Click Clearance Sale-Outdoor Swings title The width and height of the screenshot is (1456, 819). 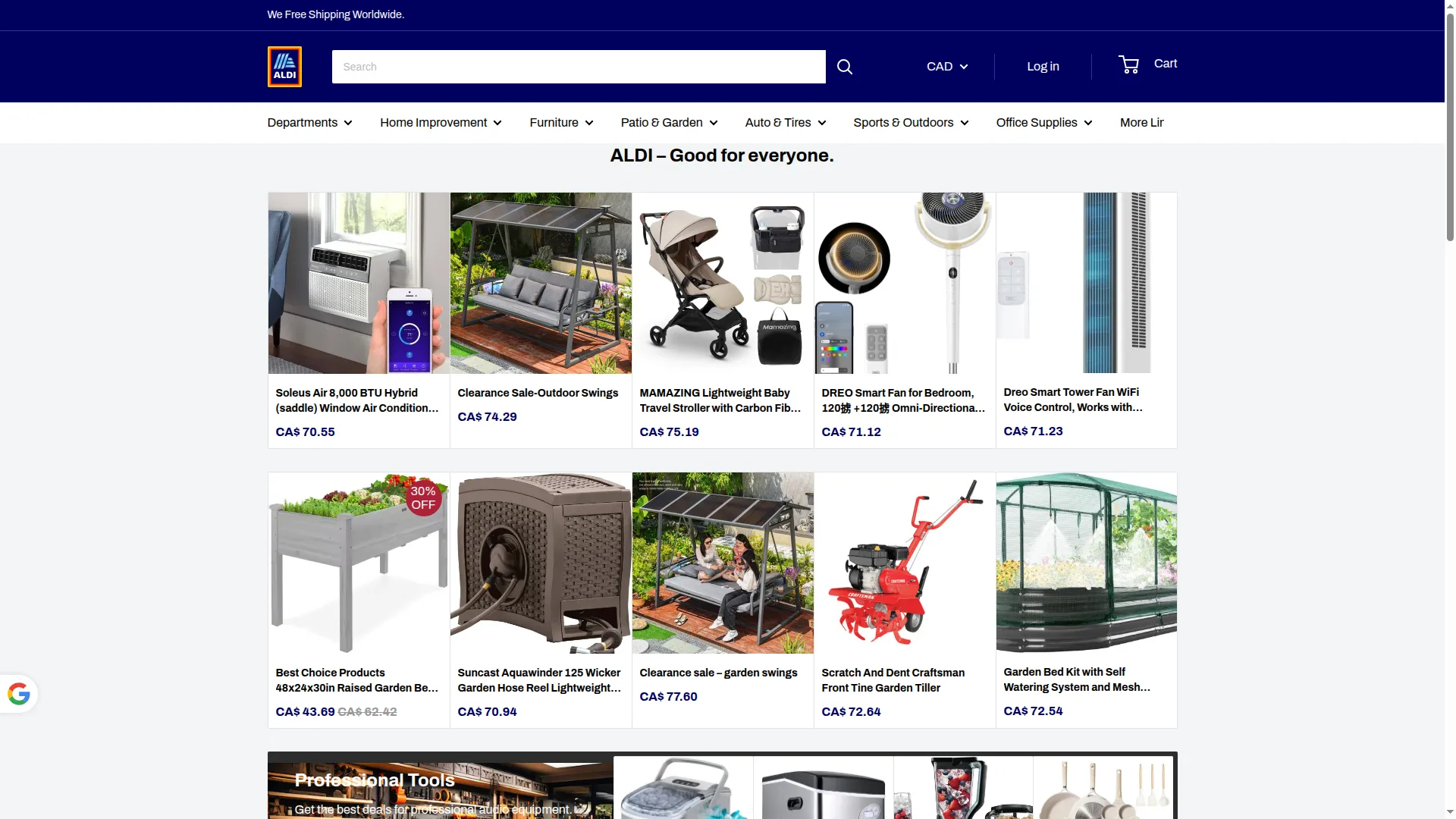[x=538, y=393]
